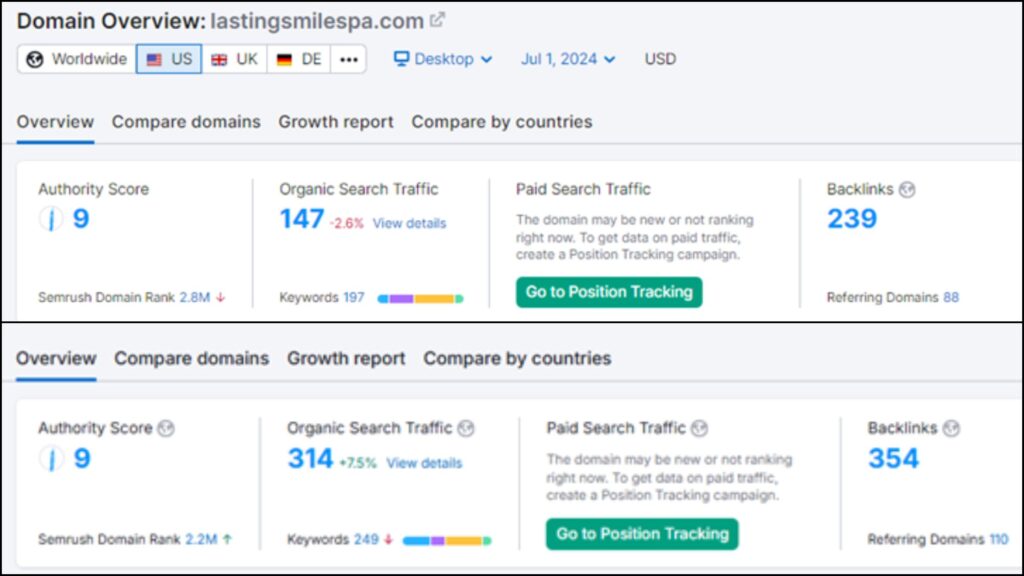The image size is (1024, 576).
Task: Open upper Compare by countries tab
Action: point(502,122)
